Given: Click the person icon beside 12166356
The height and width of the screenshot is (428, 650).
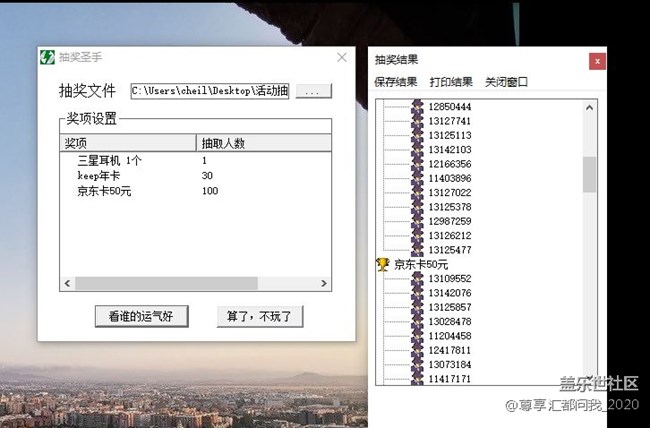Looking at the screenshot, I should pyautogui.click(x=417, y=164).
